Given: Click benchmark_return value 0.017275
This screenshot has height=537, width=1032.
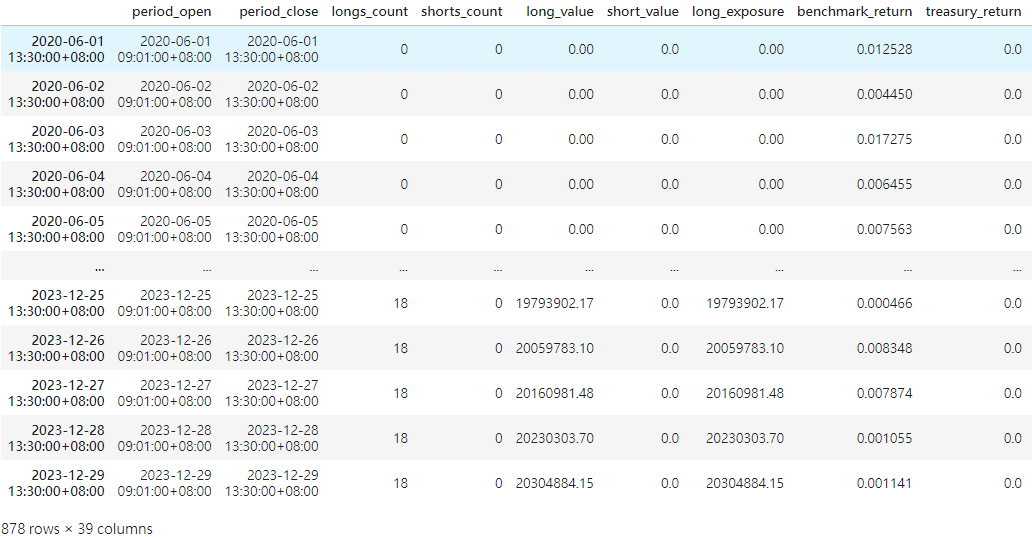Looking at the screenshot, I should (884, 139).
